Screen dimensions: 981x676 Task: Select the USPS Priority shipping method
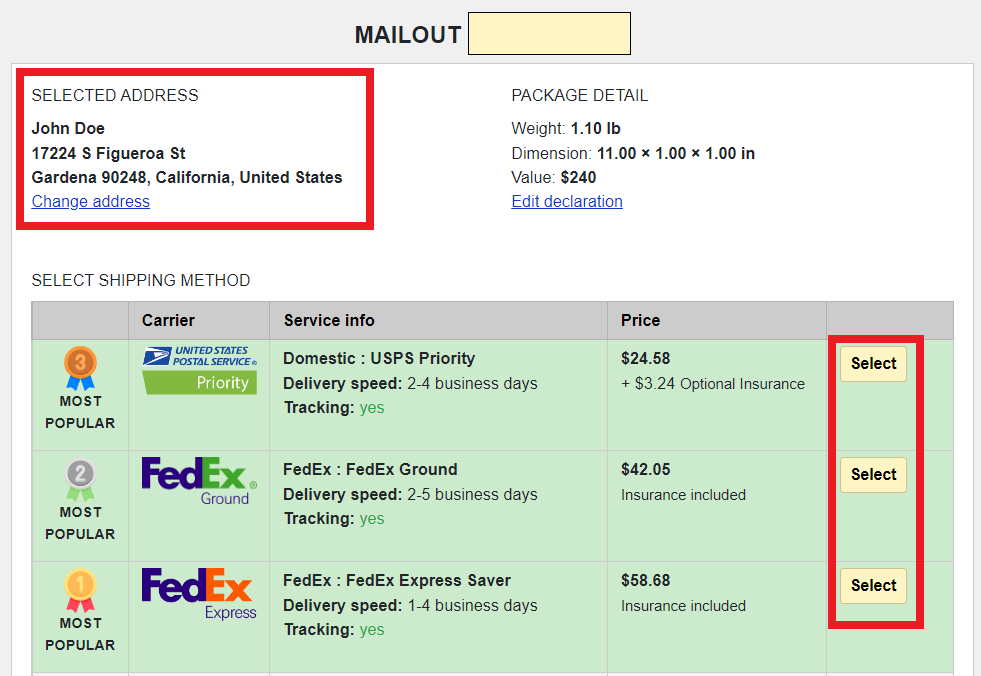pos(873,364)
